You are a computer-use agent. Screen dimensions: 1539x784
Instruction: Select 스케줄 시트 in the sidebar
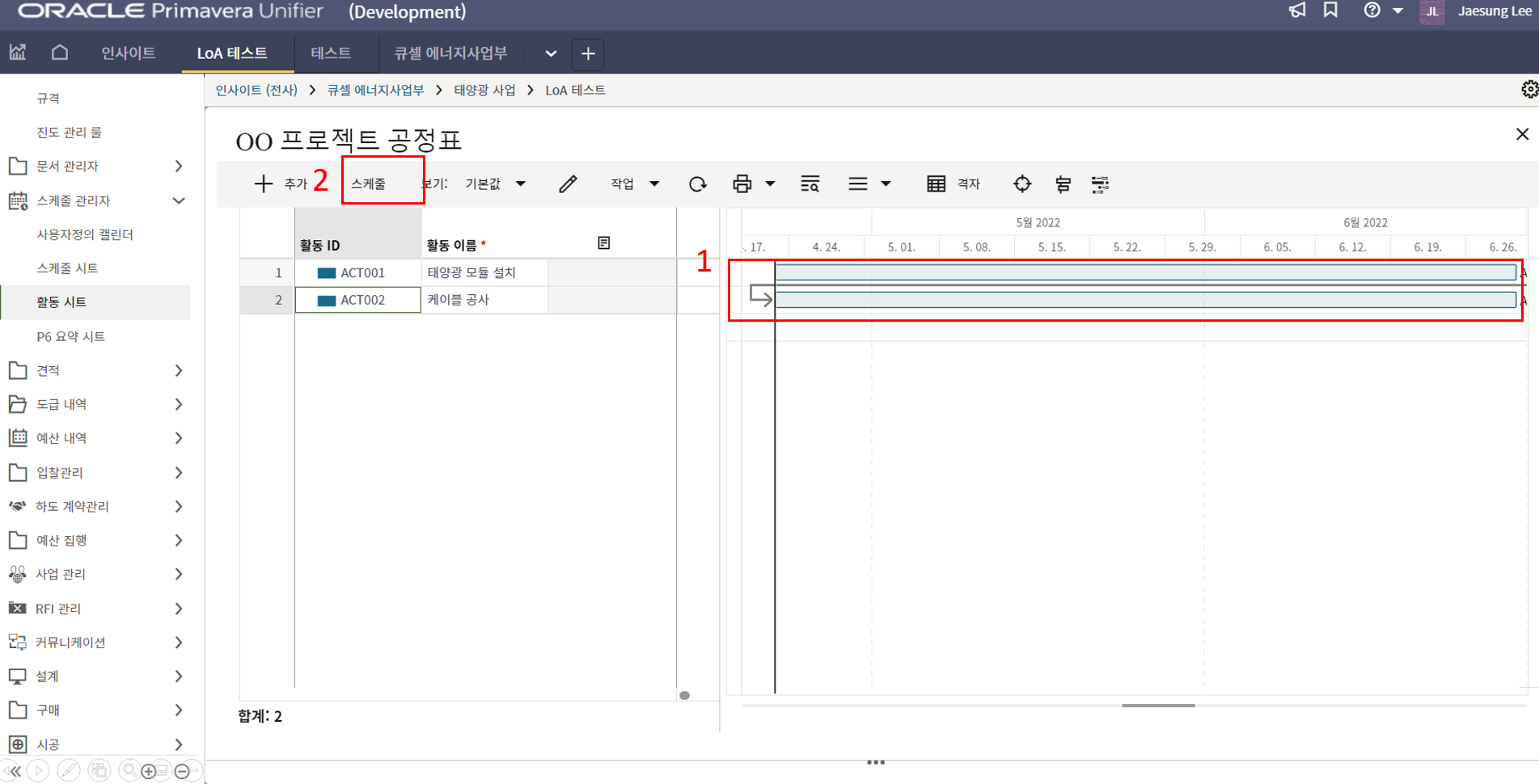[x=67, y=268]
